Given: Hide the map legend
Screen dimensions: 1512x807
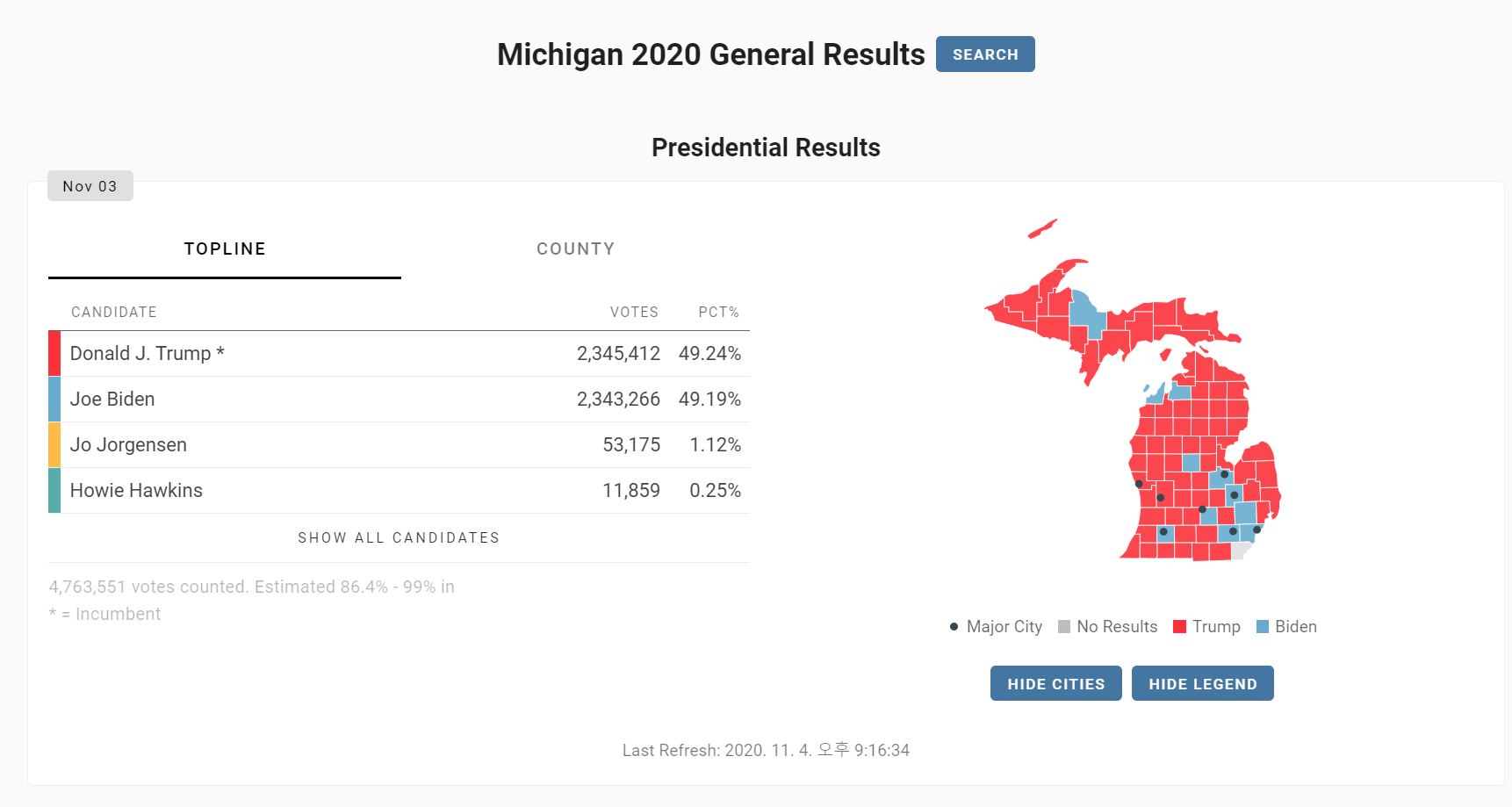Looking at the screenshot, I should [x=1202, y=683].
